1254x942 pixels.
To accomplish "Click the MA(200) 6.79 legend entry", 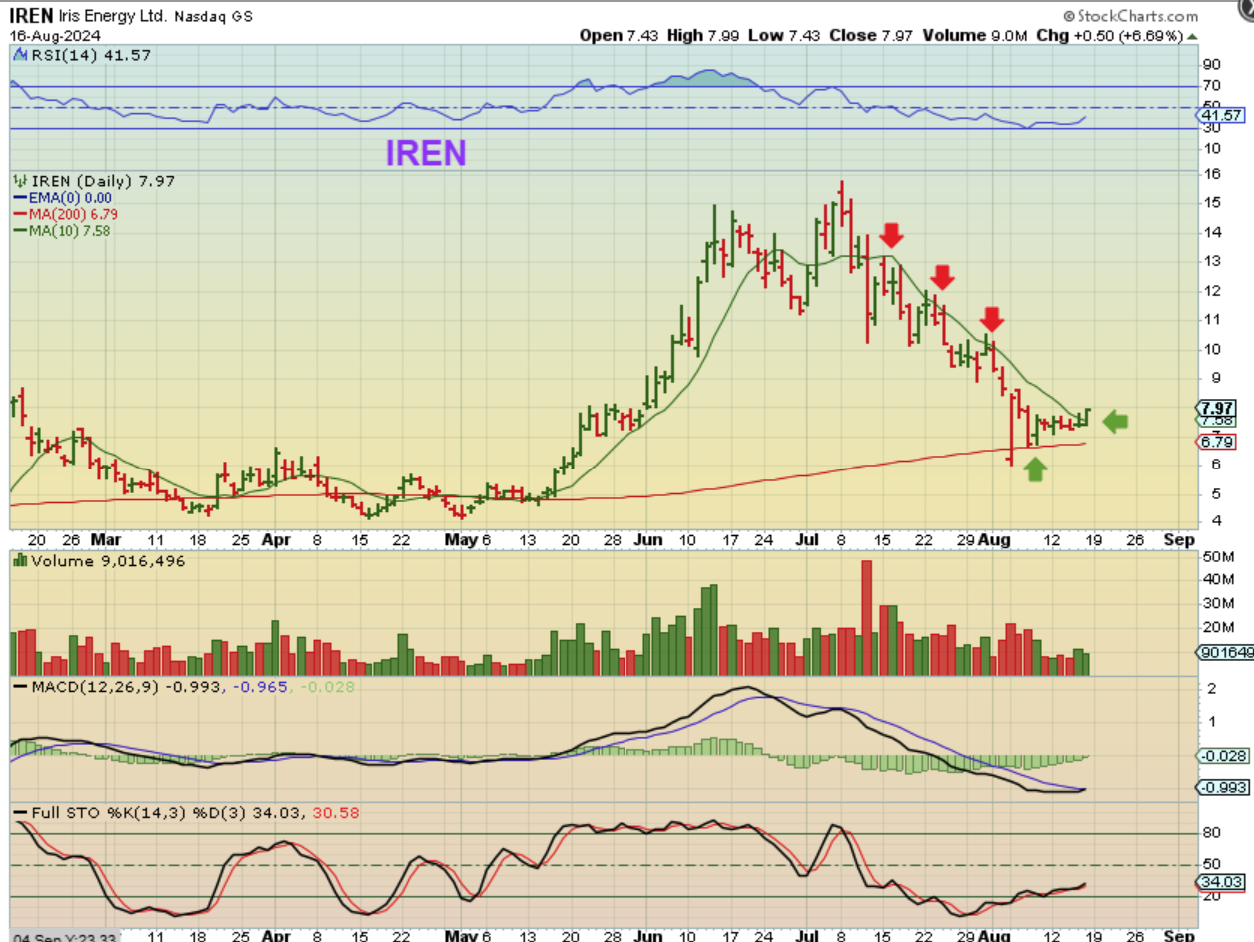I will click(x=74, y=214).
